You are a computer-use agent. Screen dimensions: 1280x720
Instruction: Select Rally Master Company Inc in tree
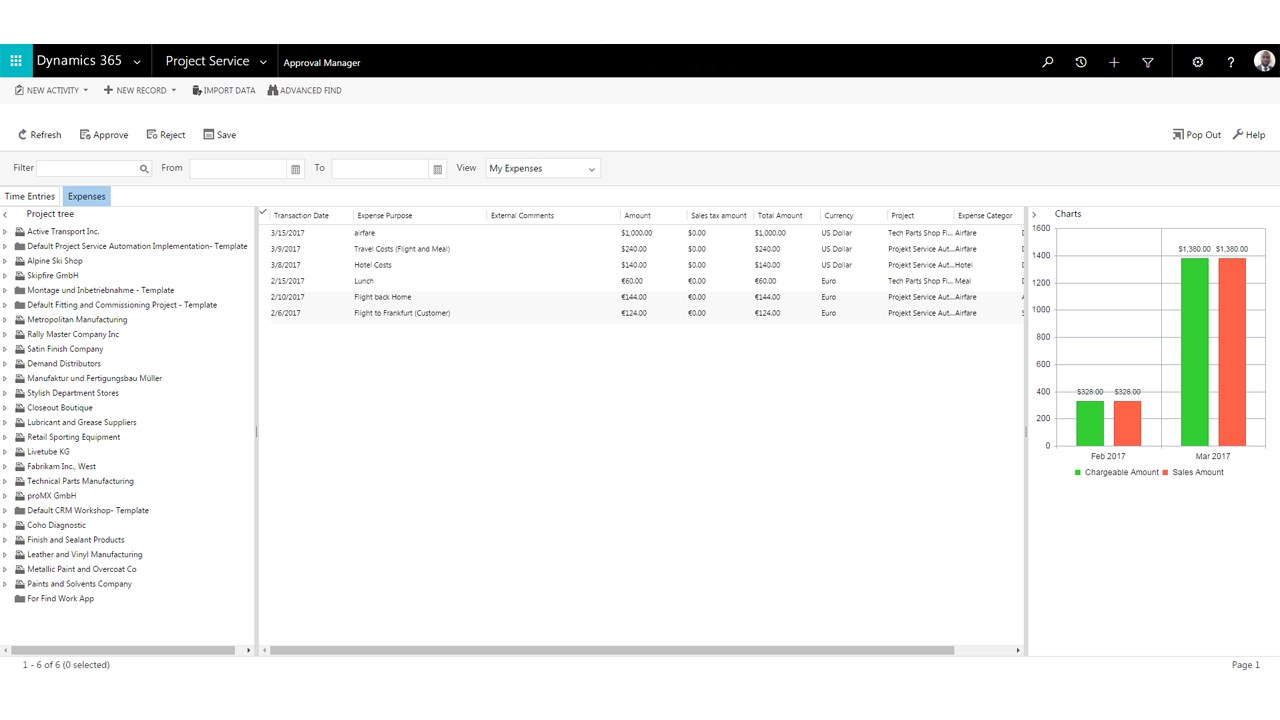point(73,335)
